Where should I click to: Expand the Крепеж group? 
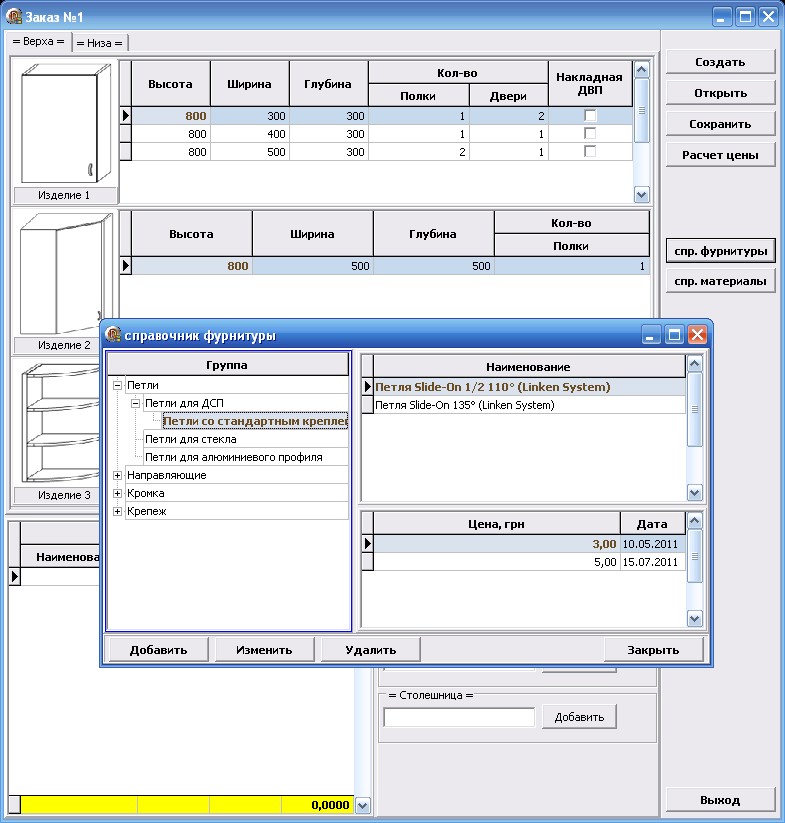point(118,511)
